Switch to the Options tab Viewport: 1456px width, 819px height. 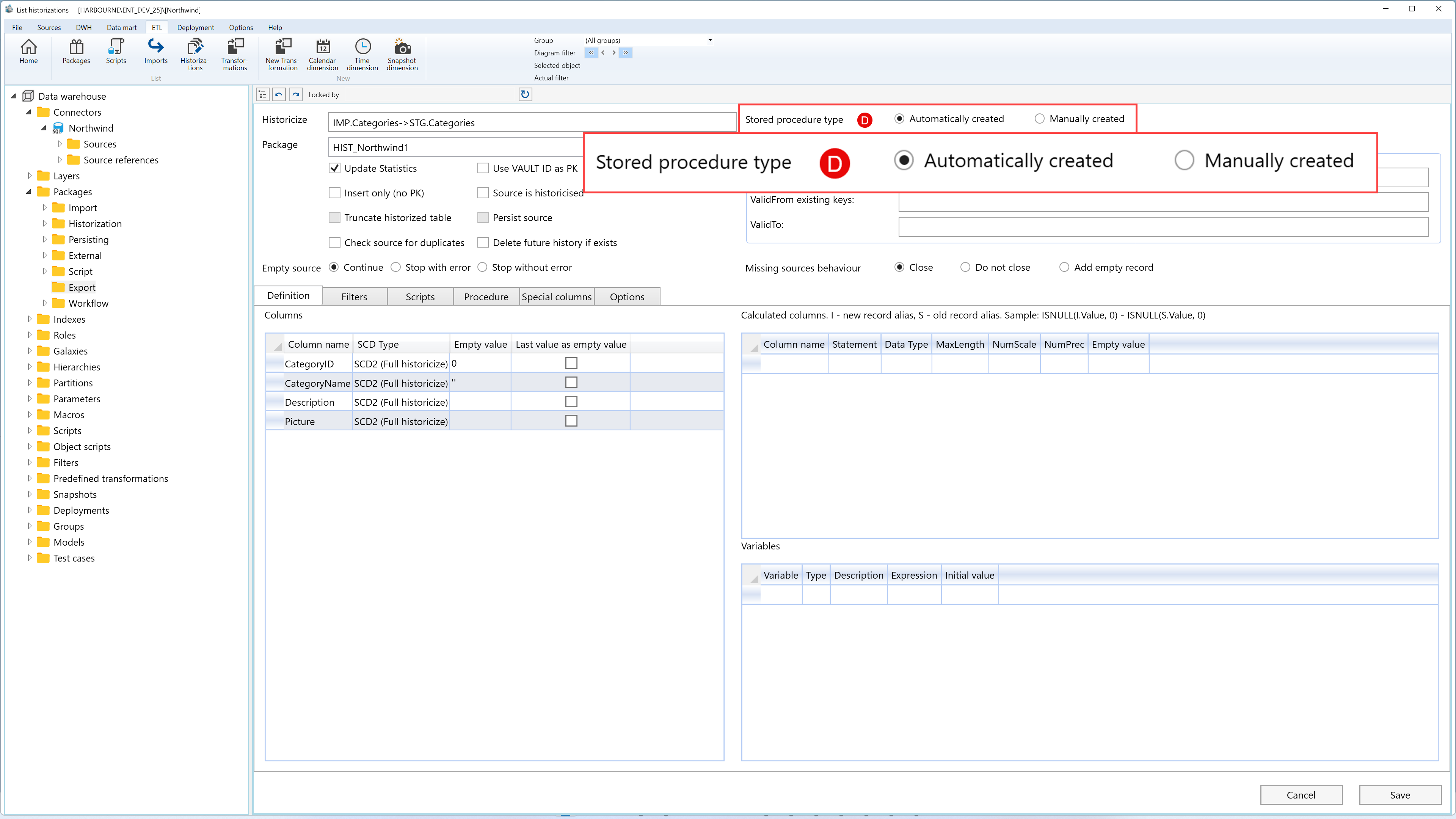627,297
